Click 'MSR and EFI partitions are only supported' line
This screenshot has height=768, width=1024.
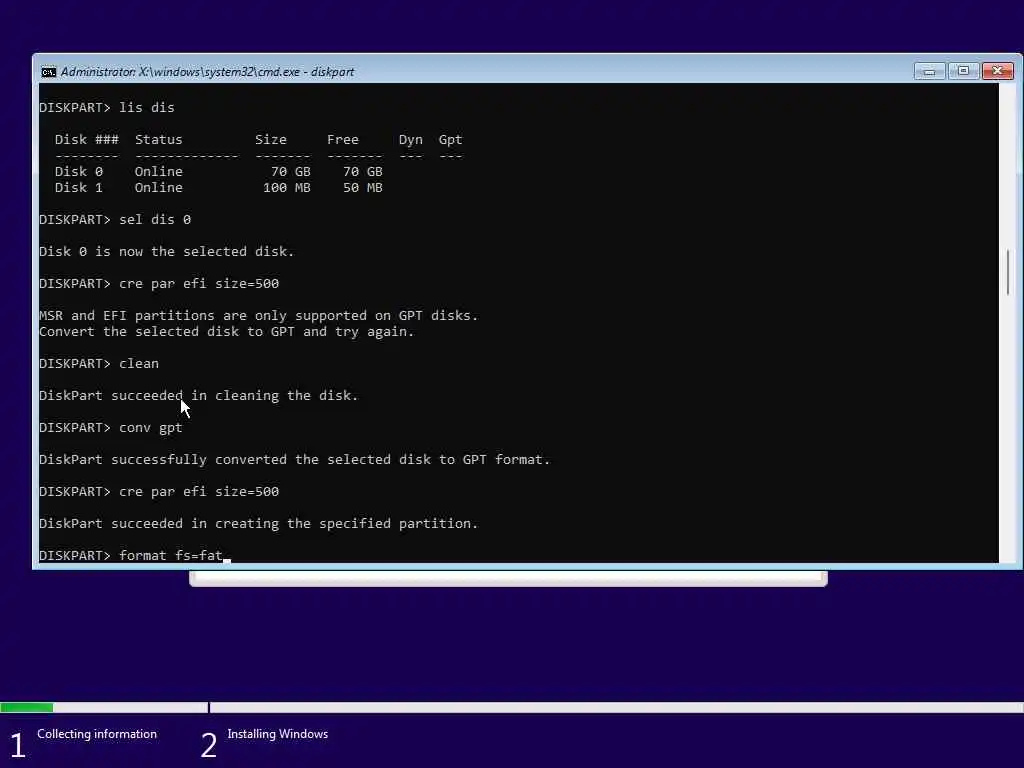coord(259,315)
